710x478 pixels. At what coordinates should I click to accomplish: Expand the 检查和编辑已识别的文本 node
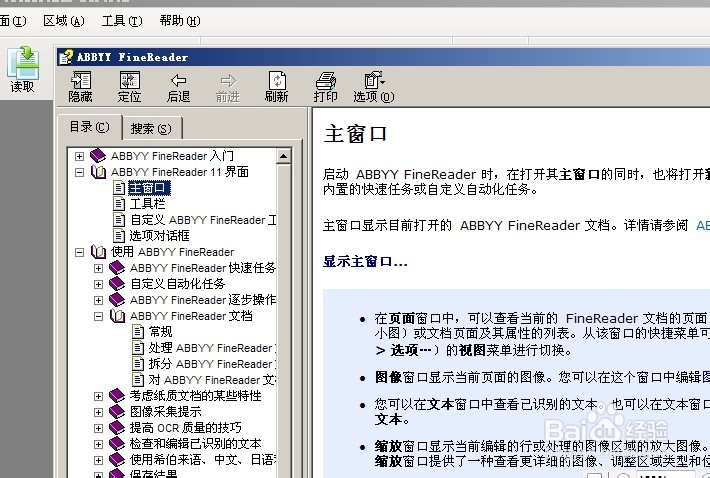coord(98,444)
